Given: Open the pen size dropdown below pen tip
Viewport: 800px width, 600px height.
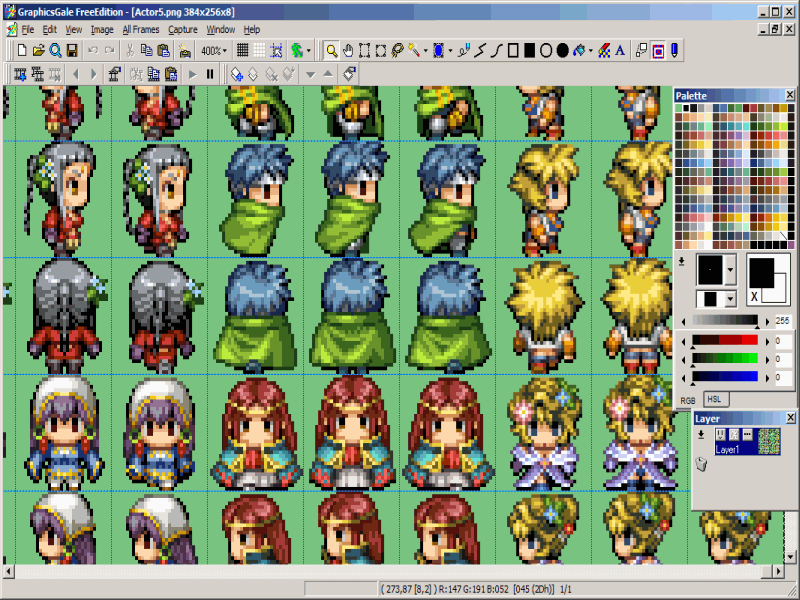Looking at the screenshot, I should [x=731, y=299].
